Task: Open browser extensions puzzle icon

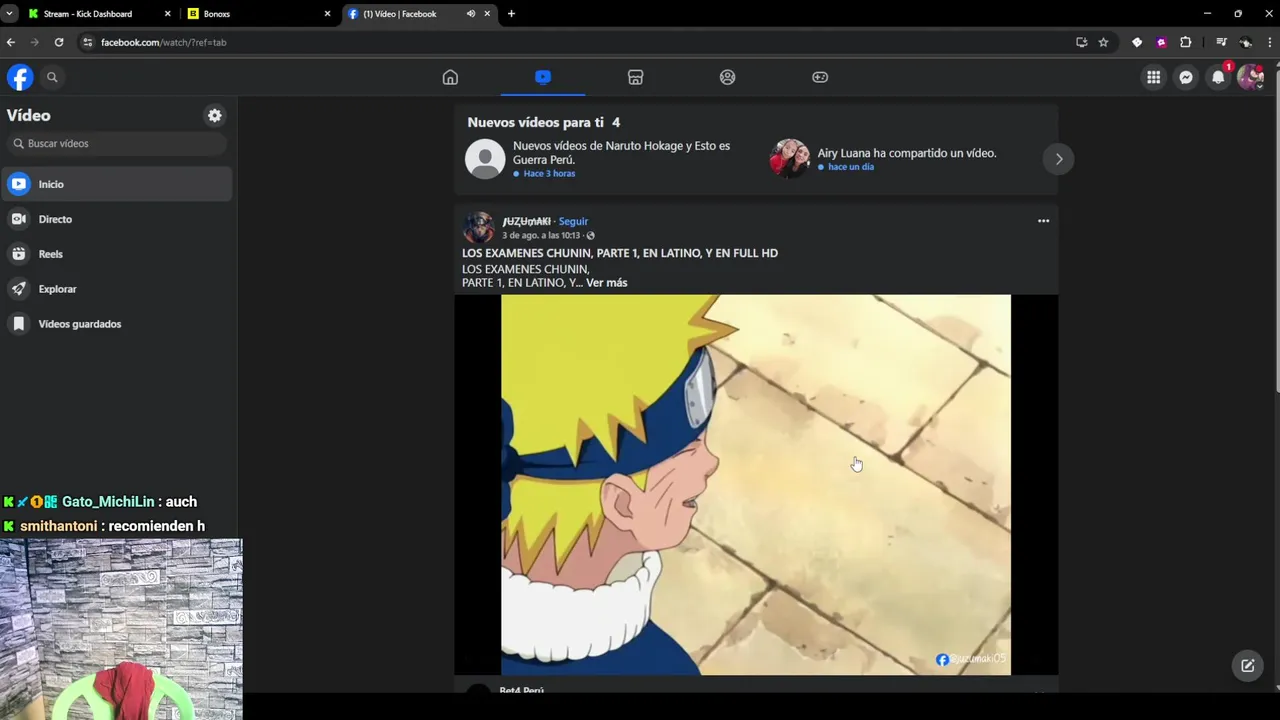Action: [1186, 42]
